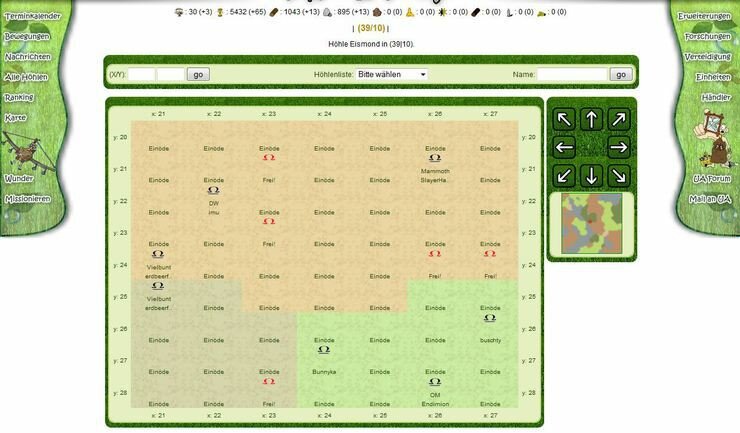Click Mail an UA link
Screen dimensions: 740x433
[x=710, y=199]
